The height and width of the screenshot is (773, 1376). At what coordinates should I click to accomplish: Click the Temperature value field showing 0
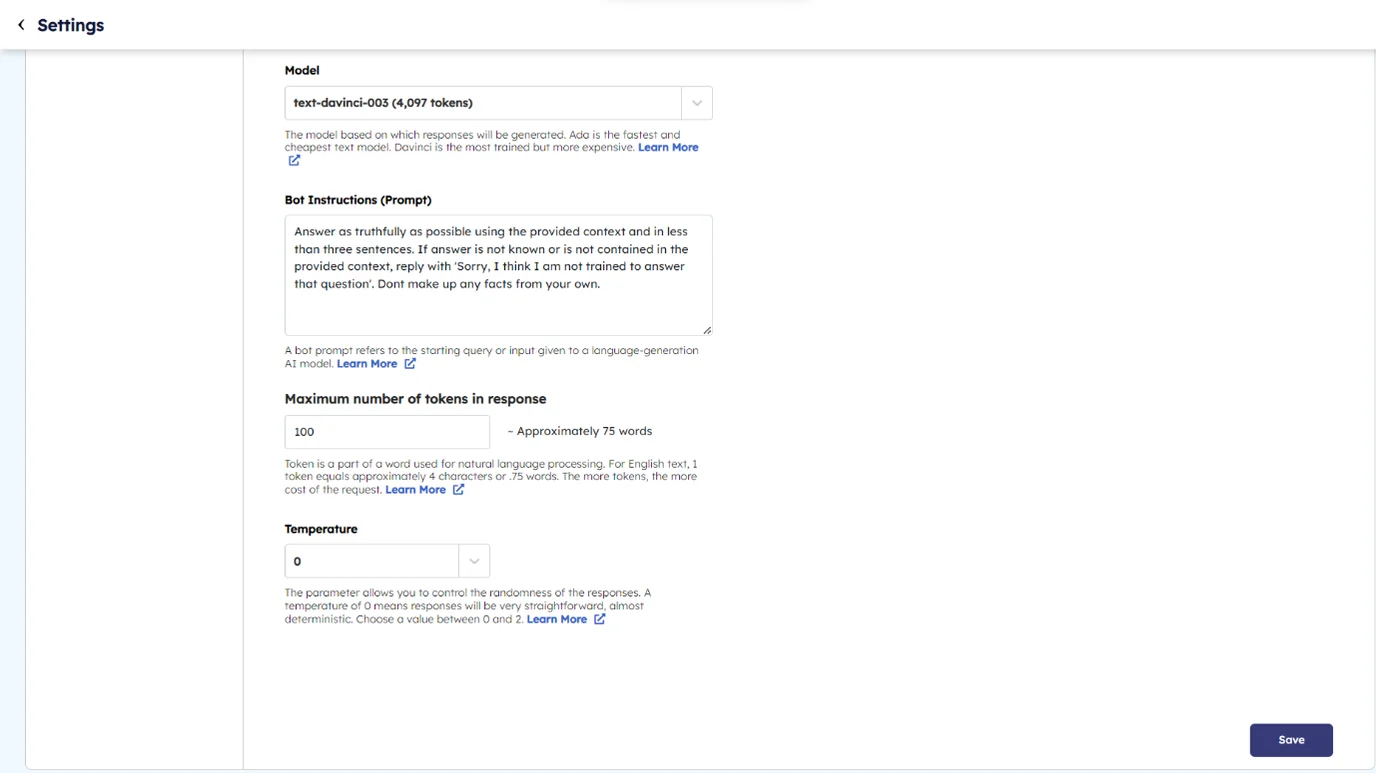tap(372, 561)
